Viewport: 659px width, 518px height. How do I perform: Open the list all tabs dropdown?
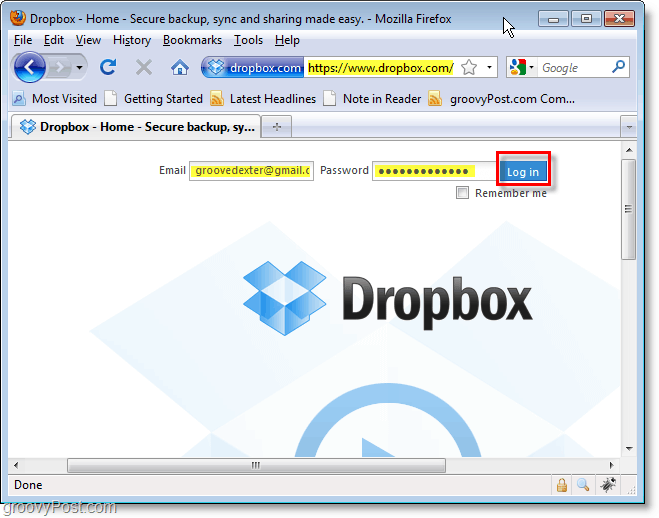629,127
